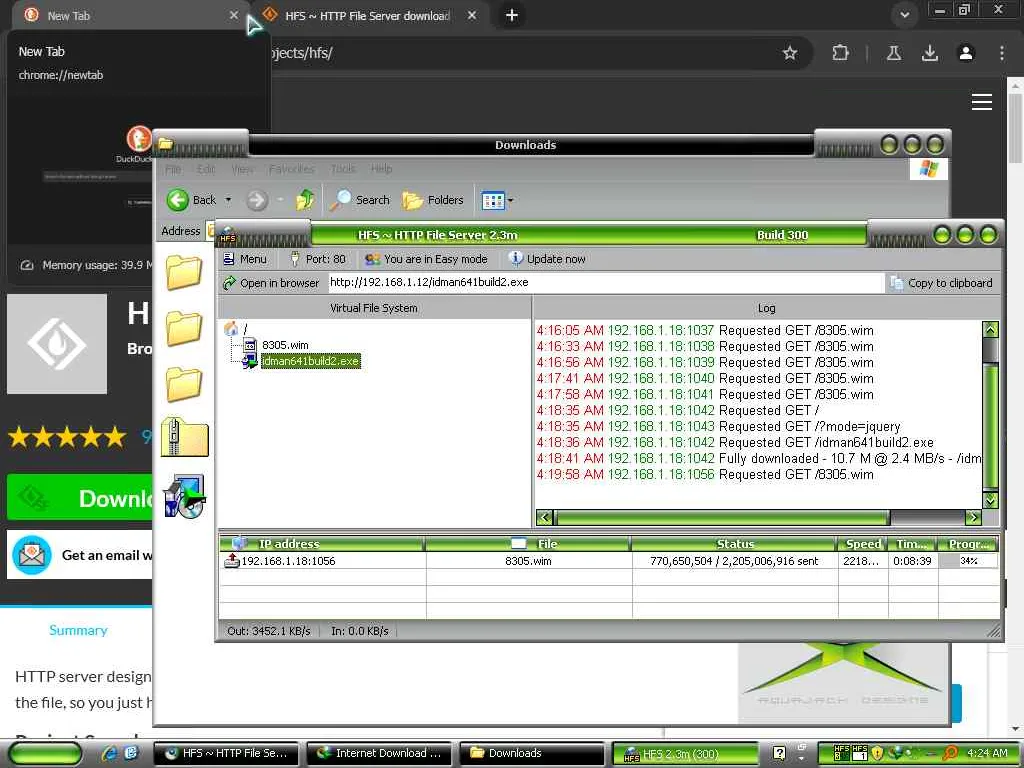Toggle Folders pane in Downloads toolbar

point(432,200)
